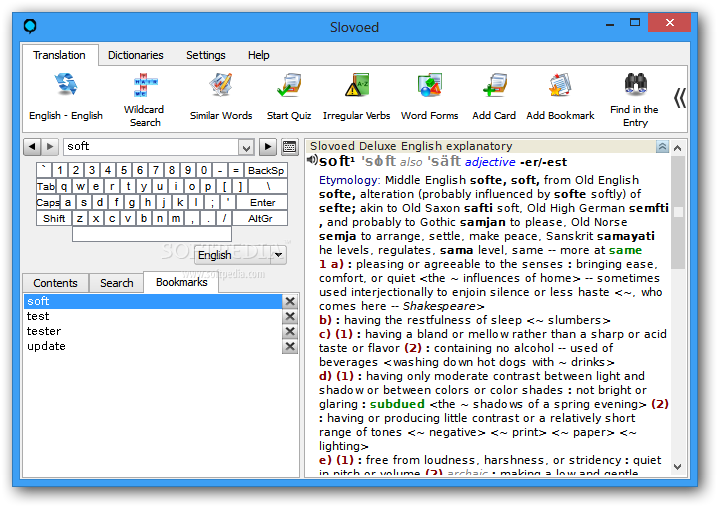Go back with the left arrow button
This screenshot has width=718, height=507.
click(x=32, y=147)
